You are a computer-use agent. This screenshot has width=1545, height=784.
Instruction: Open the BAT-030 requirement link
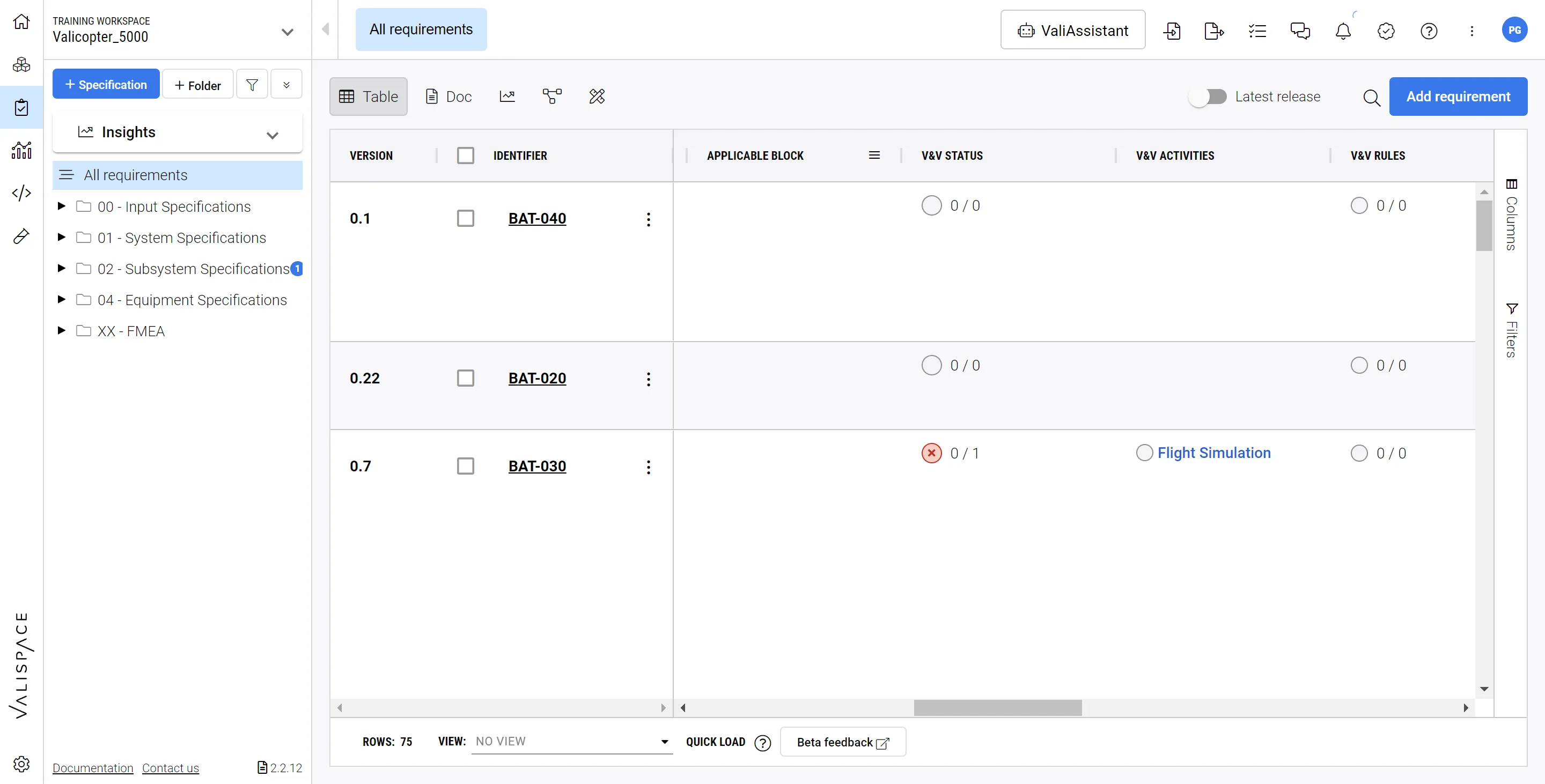point(537,467)
